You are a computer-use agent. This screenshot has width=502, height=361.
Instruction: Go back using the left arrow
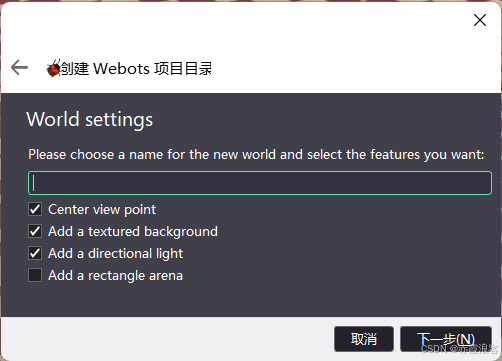[19, 68]
